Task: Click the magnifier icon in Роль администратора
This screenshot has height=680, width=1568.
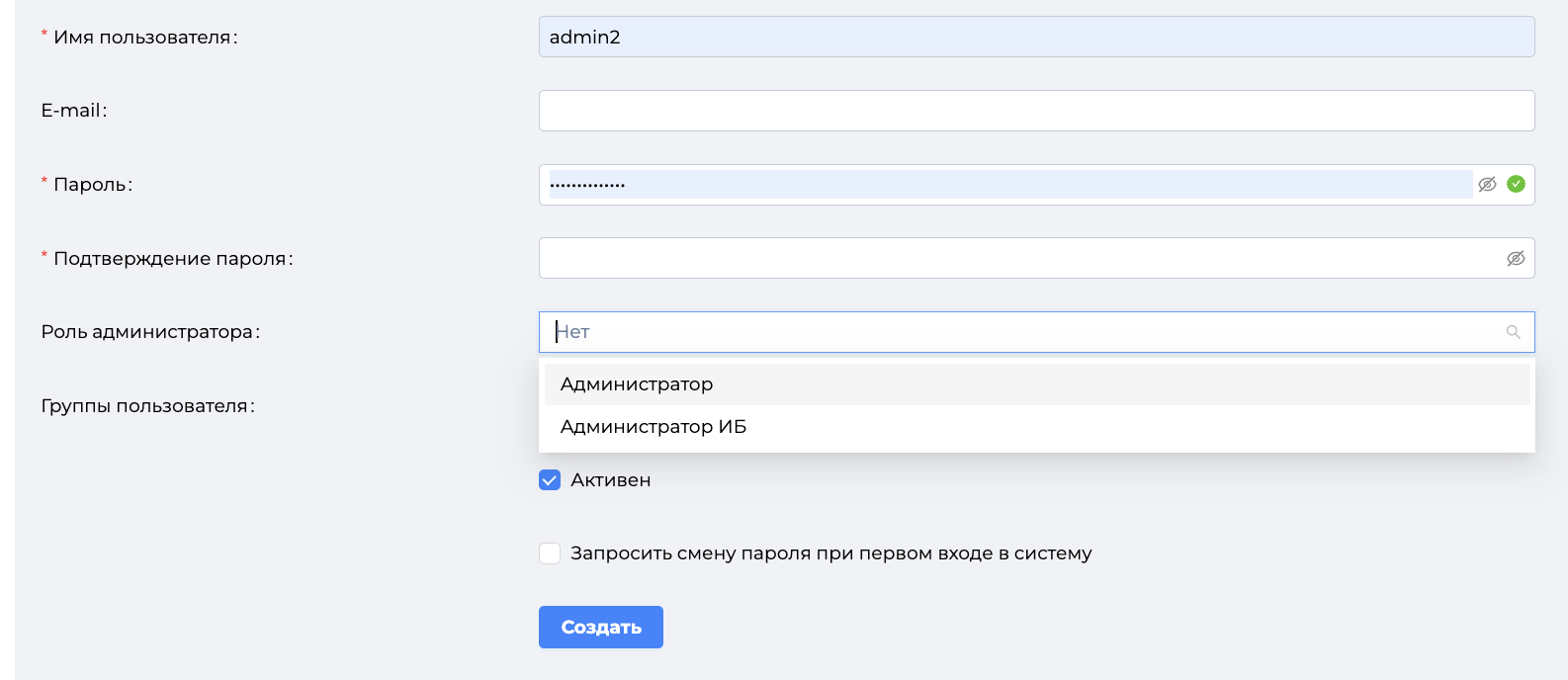Action: tap(1513, 332)
